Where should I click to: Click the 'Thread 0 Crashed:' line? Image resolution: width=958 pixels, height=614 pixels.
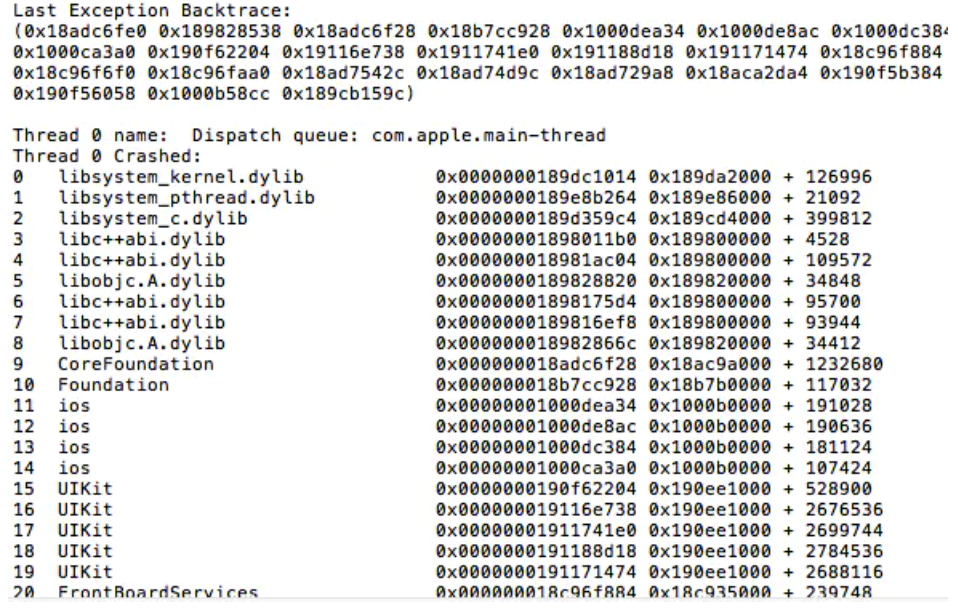[x=107, y=156]
